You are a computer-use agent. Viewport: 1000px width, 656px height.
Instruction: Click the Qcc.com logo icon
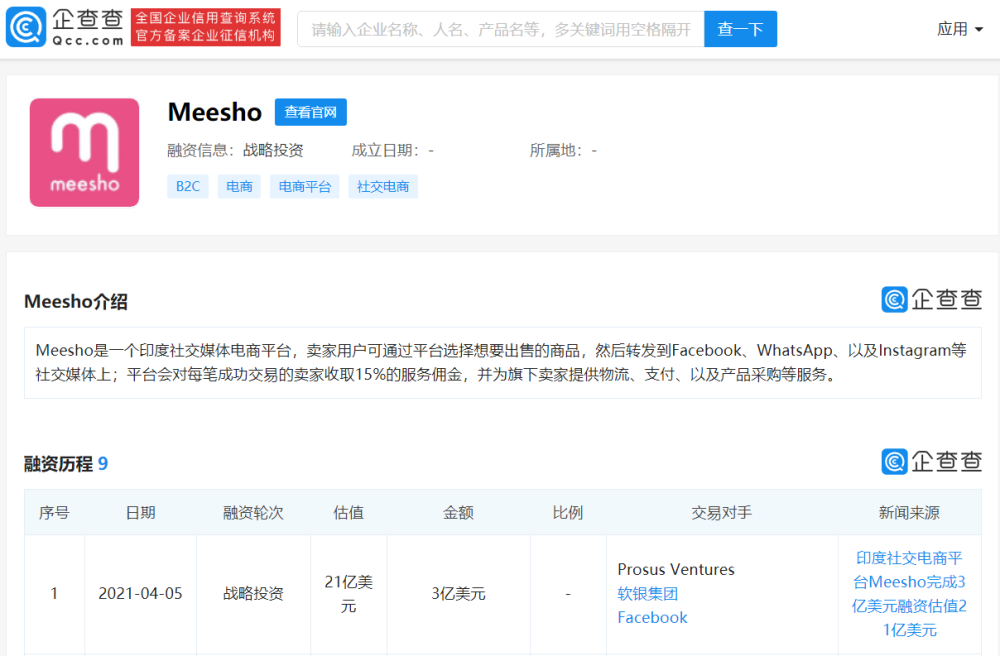click(x=26, y=27)
